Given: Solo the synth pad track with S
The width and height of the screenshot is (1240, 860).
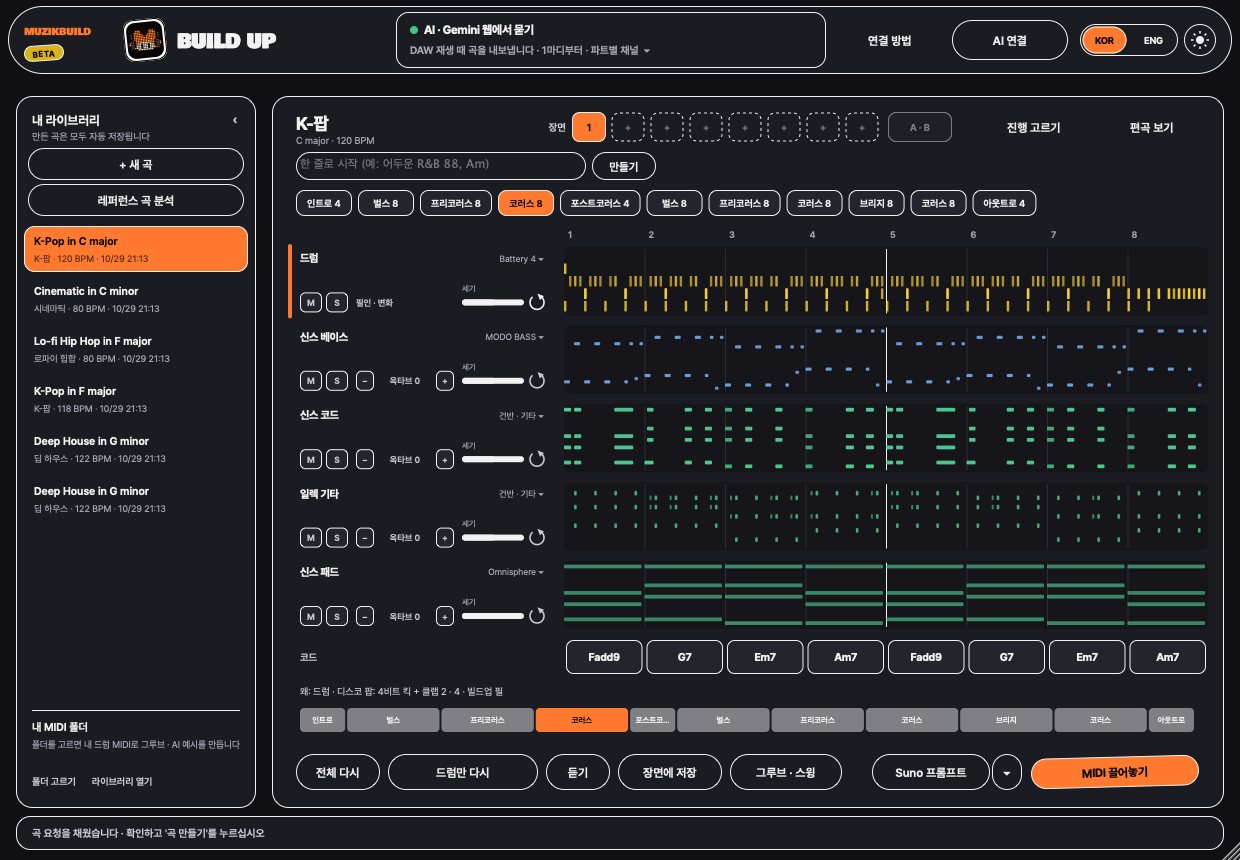Looking at the screenshot, I should [x=338, y=616].
